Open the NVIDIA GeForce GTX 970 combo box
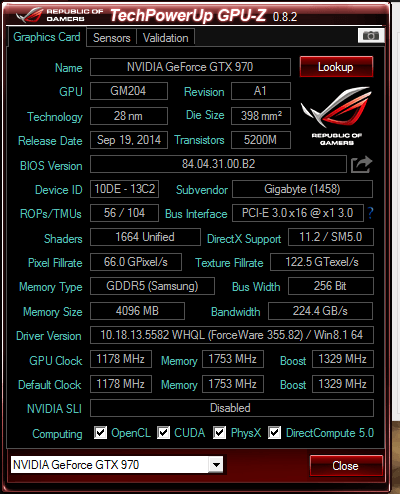Screen dimensions: 400x494 click(x=117, y=465)
